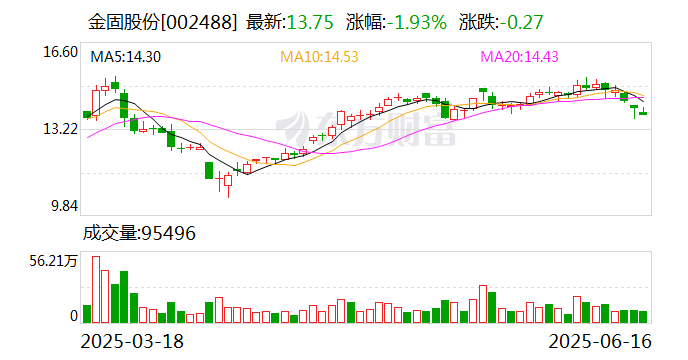
Task: Click the change percentage 涨幅:-1.93%
Action: pos(396,22)
